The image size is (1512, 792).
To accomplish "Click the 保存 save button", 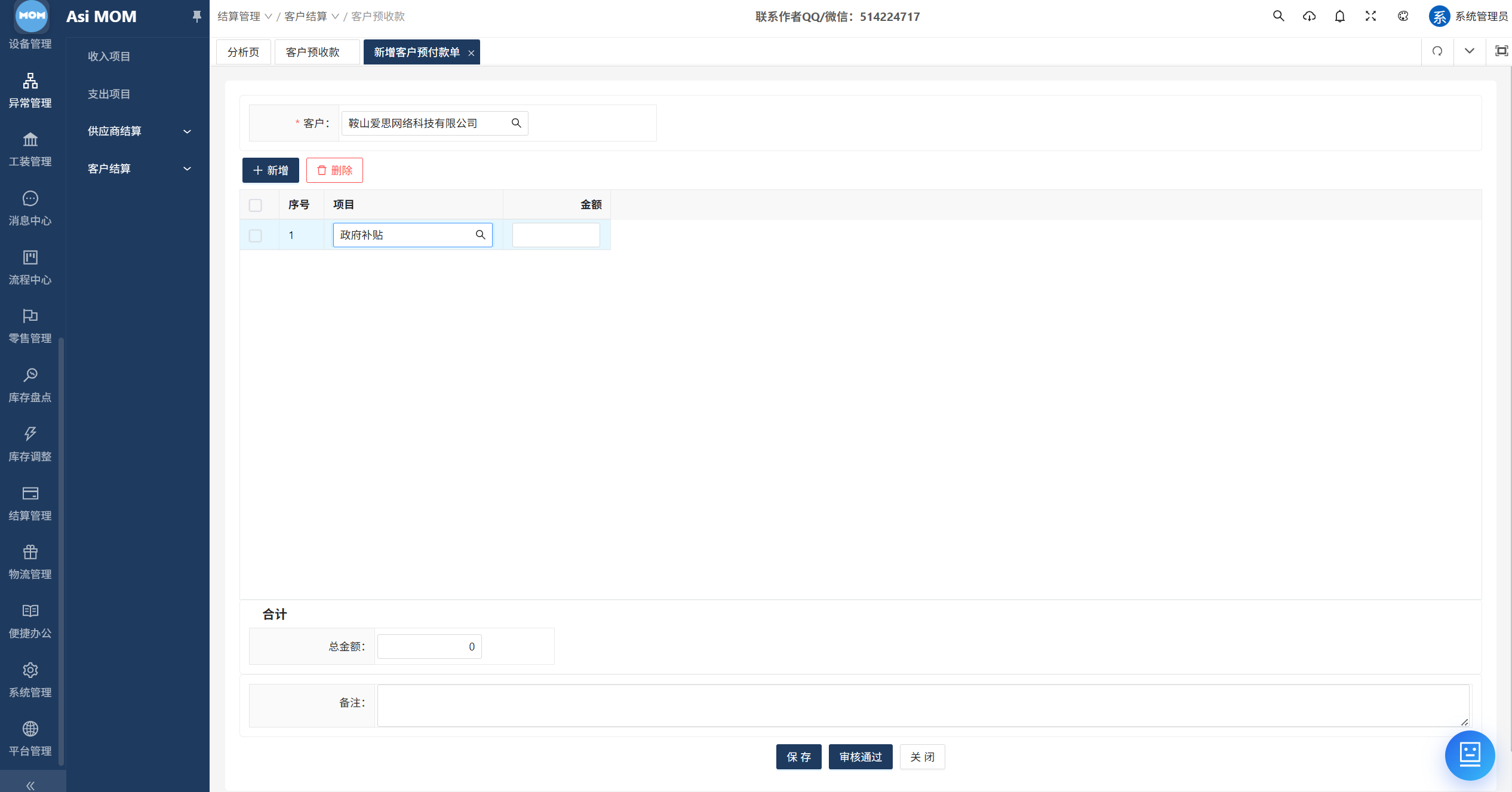I will point(798,757).
